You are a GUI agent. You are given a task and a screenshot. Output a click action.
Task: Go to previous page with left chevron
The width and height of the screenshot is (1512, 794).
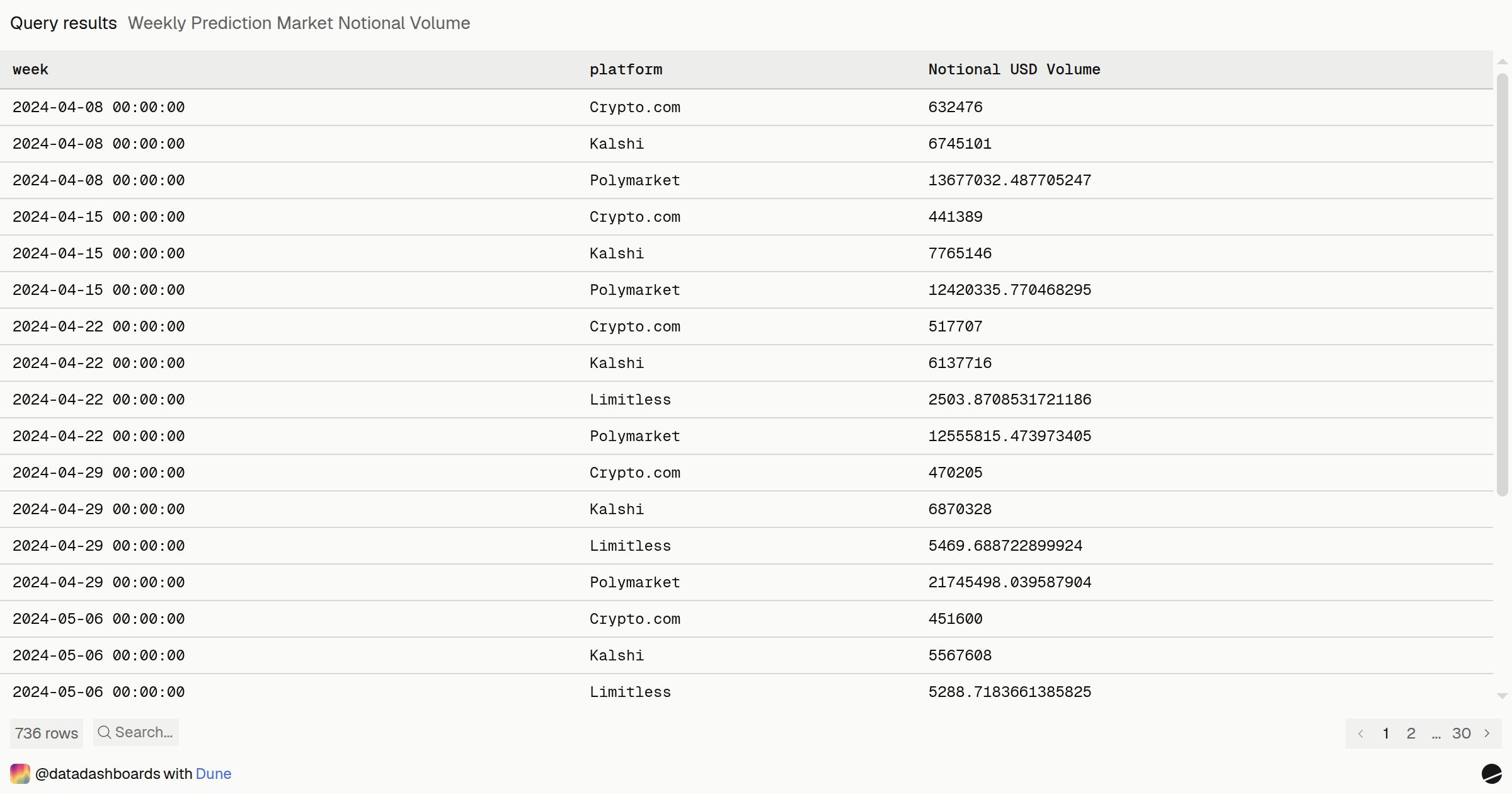pos(1361,734)
